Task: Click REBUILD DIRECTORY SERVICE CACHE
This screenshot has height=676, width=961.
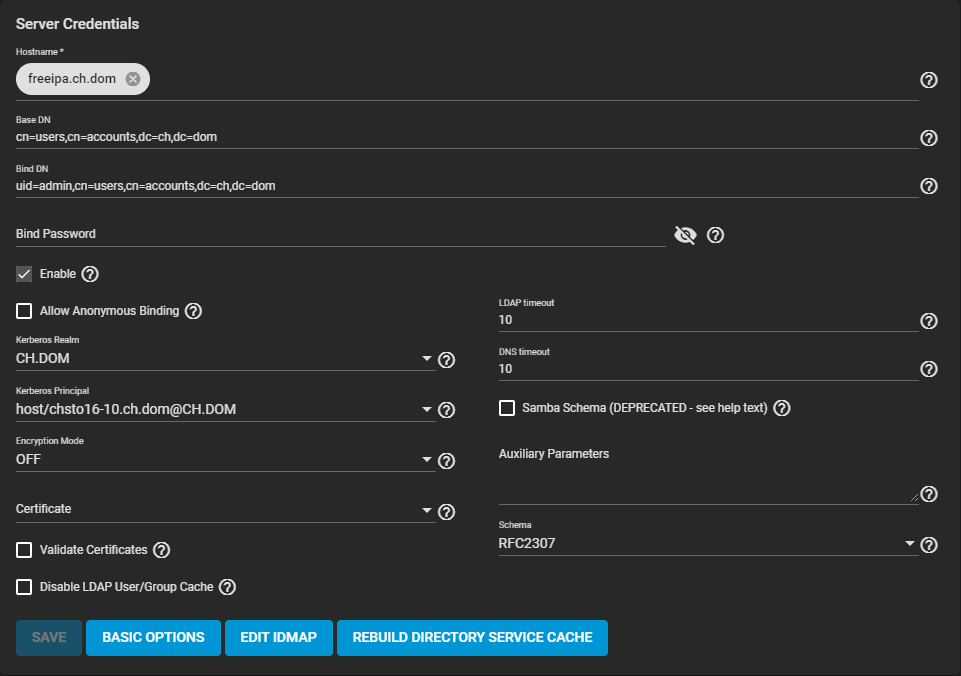Action: 472,637
